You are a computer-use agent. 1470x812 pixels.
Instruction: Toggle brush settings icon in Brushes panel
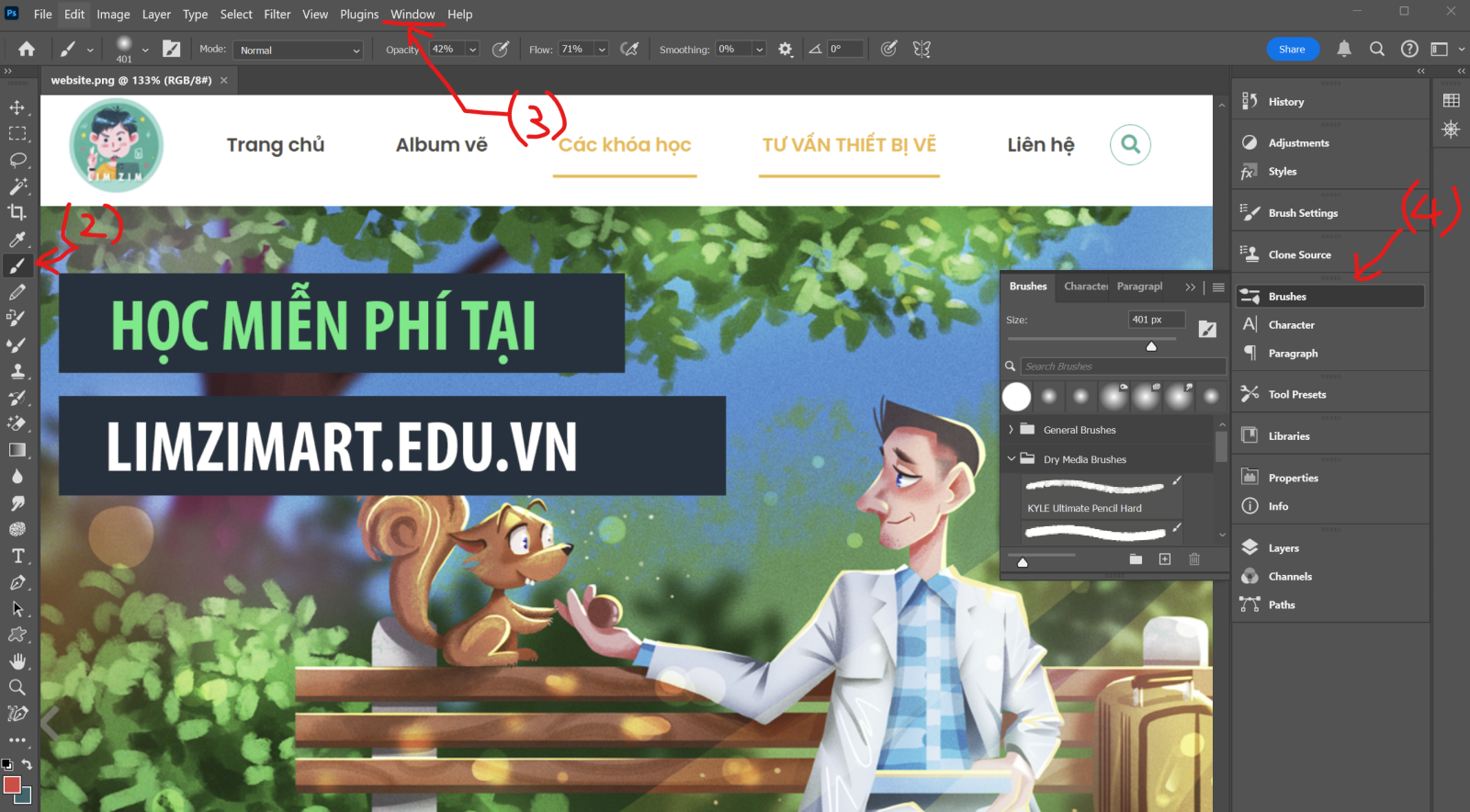tap(1207, 330)
